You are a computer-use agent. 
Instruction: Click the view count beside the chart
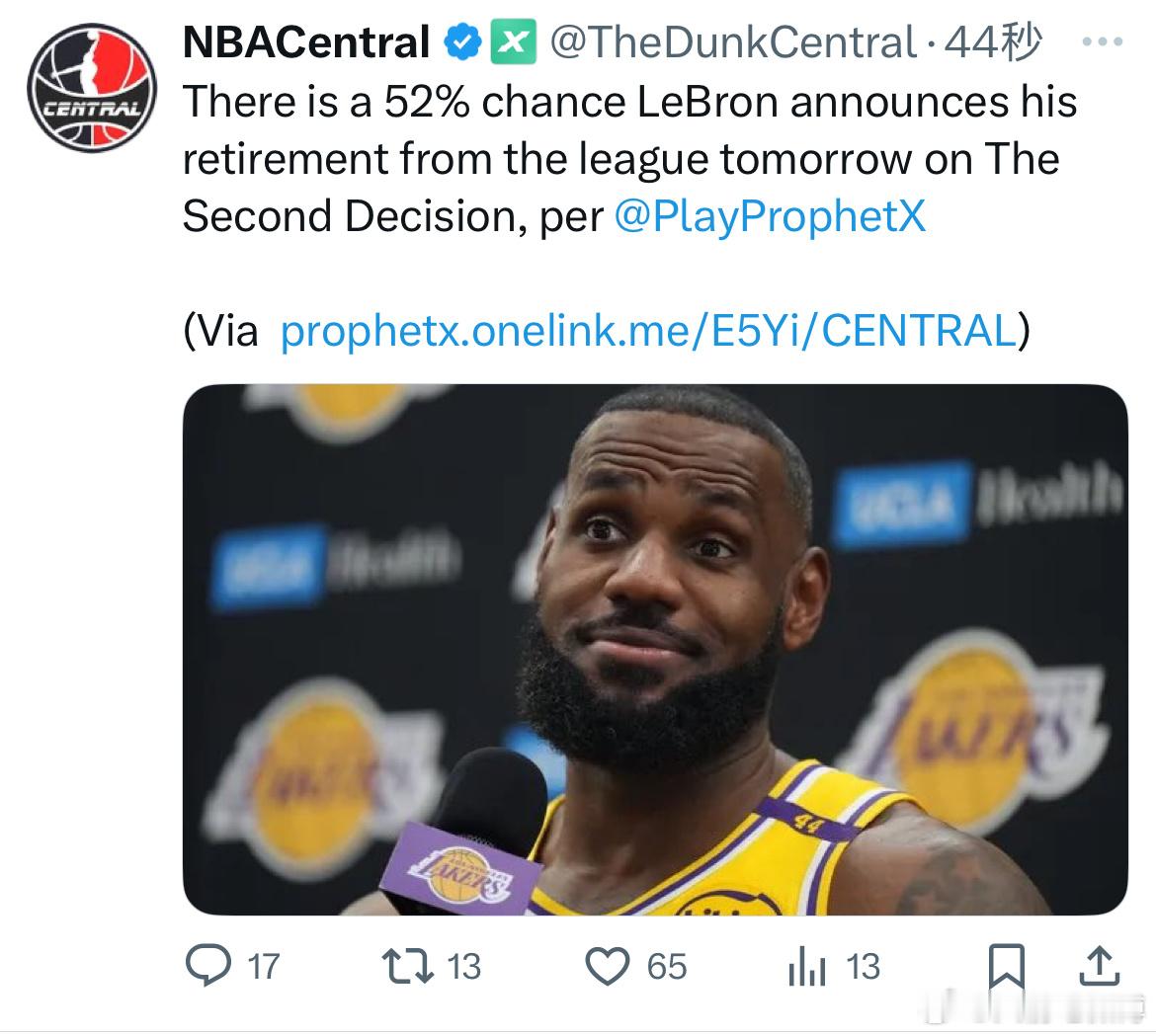coord(863,966)
